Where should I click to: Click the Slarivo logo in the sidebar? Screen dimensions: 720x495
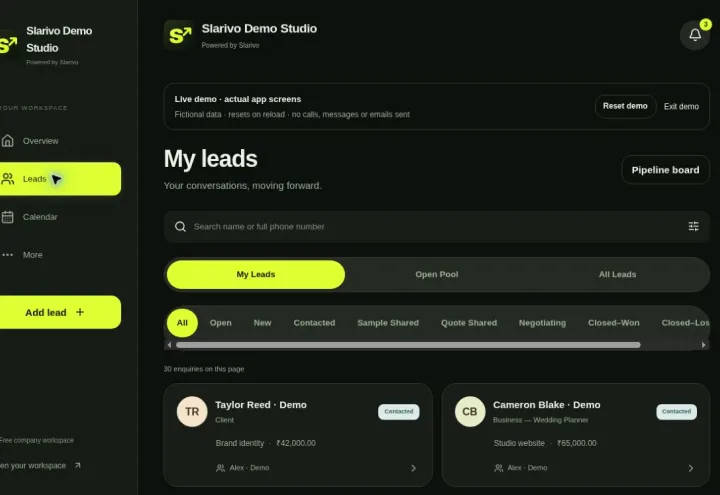point(8,45)
